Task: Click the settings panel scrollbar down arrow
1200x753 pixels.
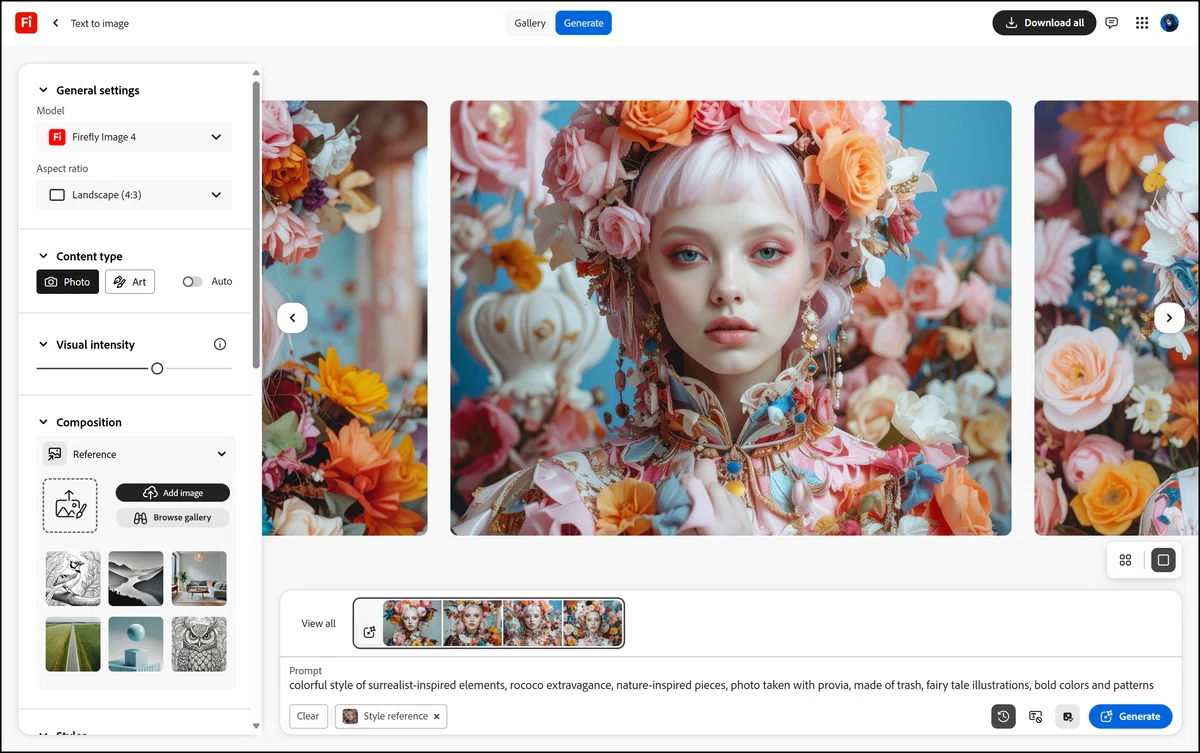Action: 256,726
